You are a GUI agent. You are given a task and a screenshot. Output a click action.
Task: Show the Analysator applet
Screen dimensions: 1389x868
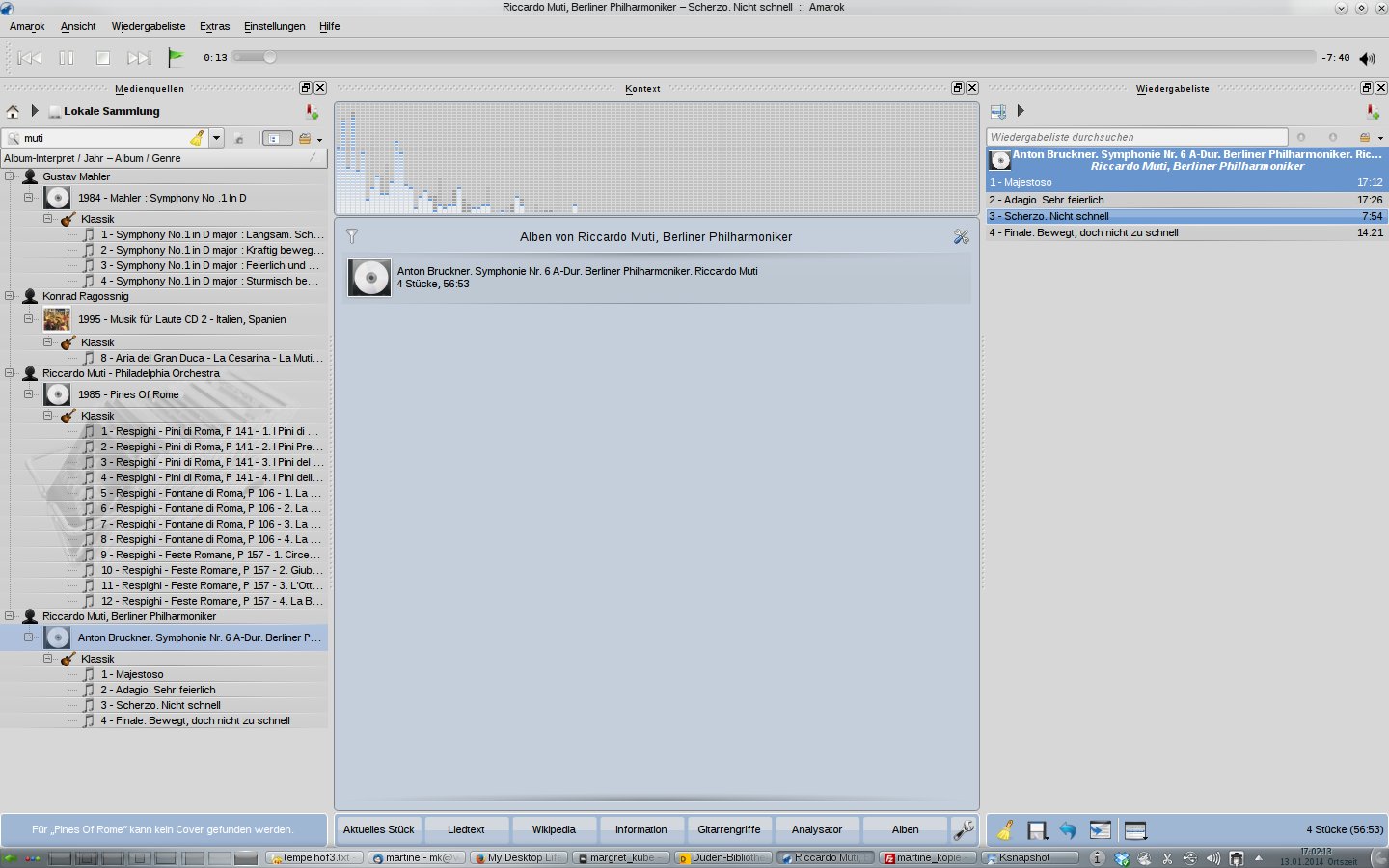[x=817, y=829]
